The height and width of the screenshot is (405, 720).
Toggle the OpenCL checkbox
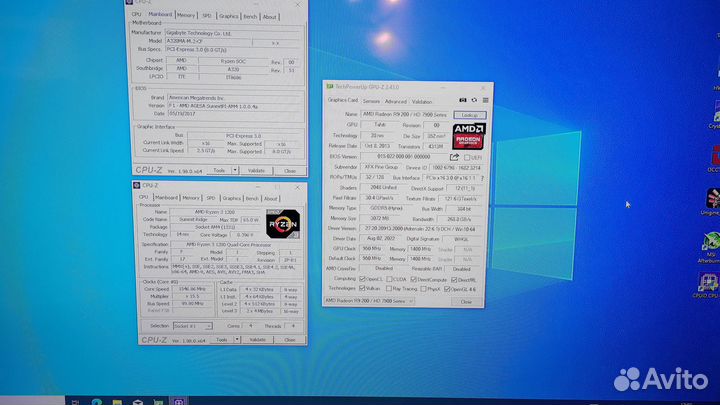pyautogui.click(x=362, y=279)
